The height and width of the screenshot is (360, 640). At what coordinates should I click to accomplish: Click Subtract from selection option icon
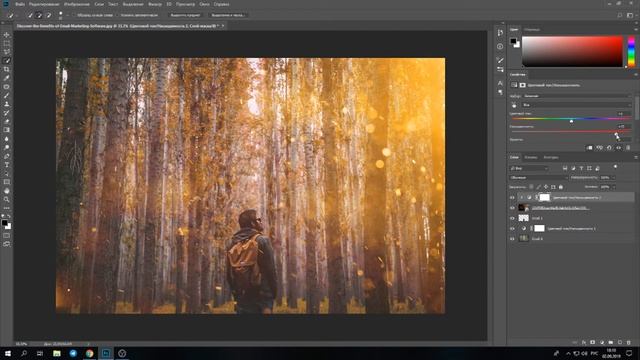pyautogui.click(x=49, y=15)
